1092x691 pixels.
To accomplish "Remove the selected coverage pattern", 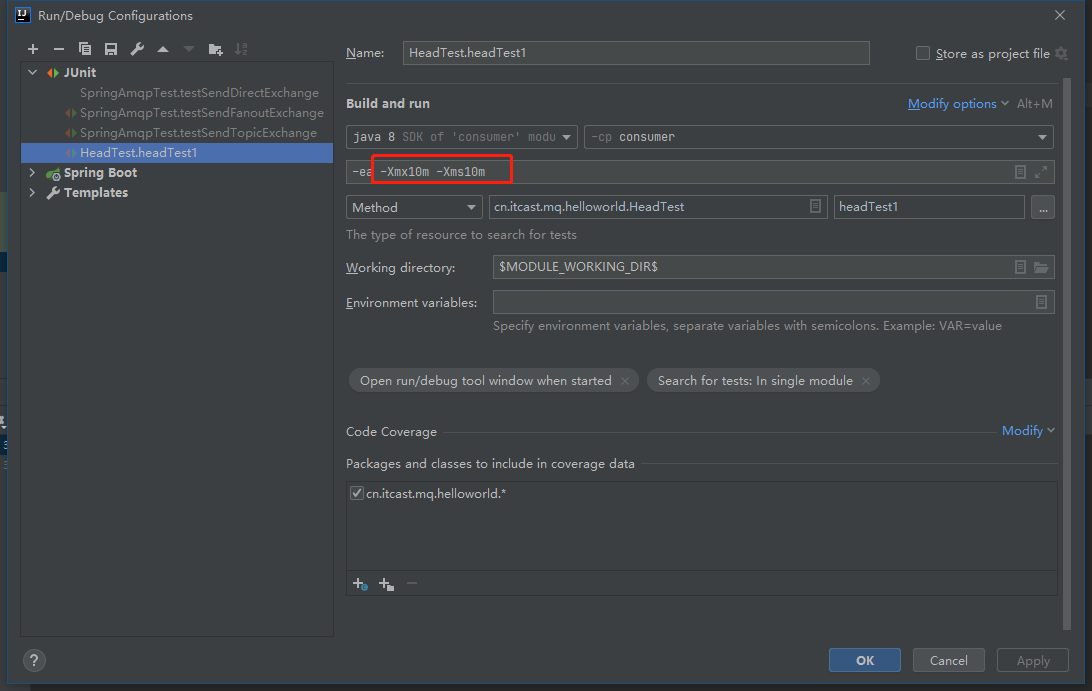I will click(x=412, y=583).
